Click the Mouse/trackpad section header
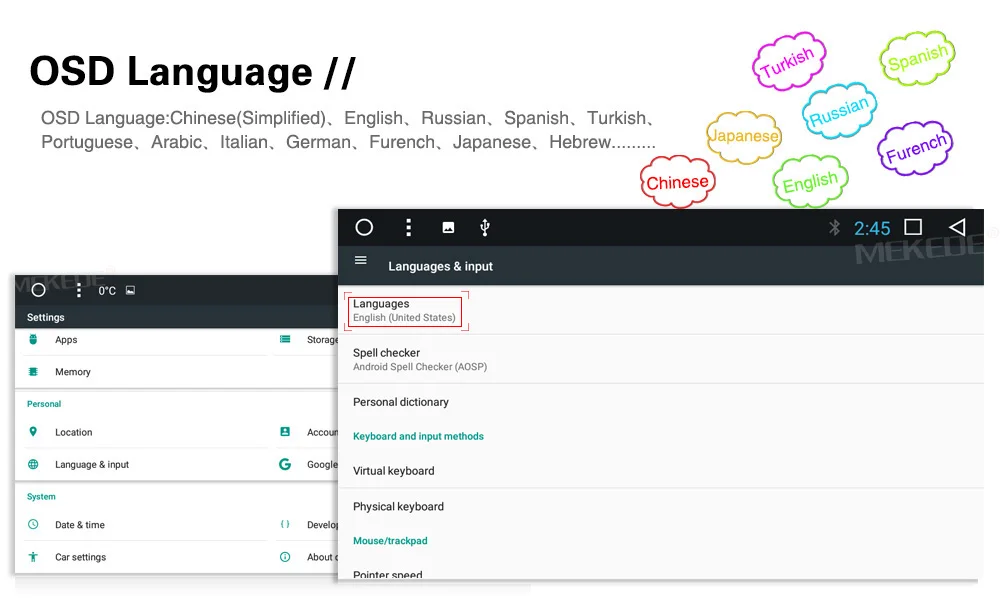 tap(390, 541)
